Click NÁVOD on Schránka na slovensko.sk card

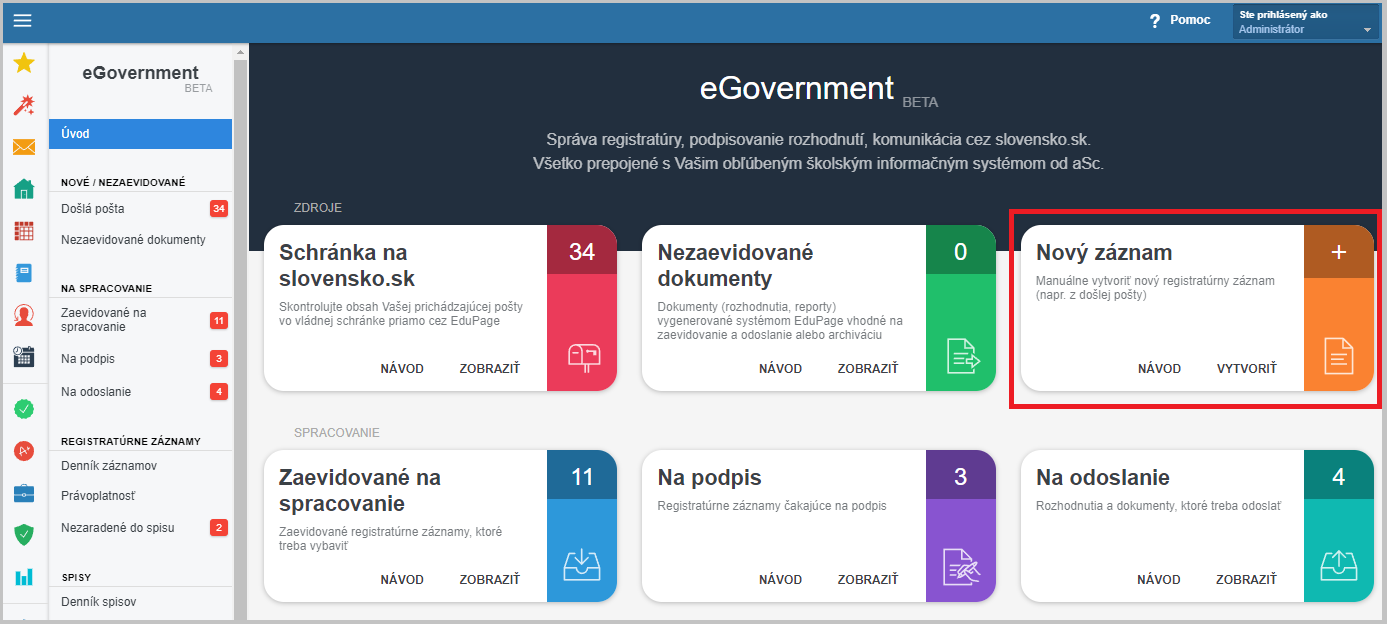click(402, 369)
